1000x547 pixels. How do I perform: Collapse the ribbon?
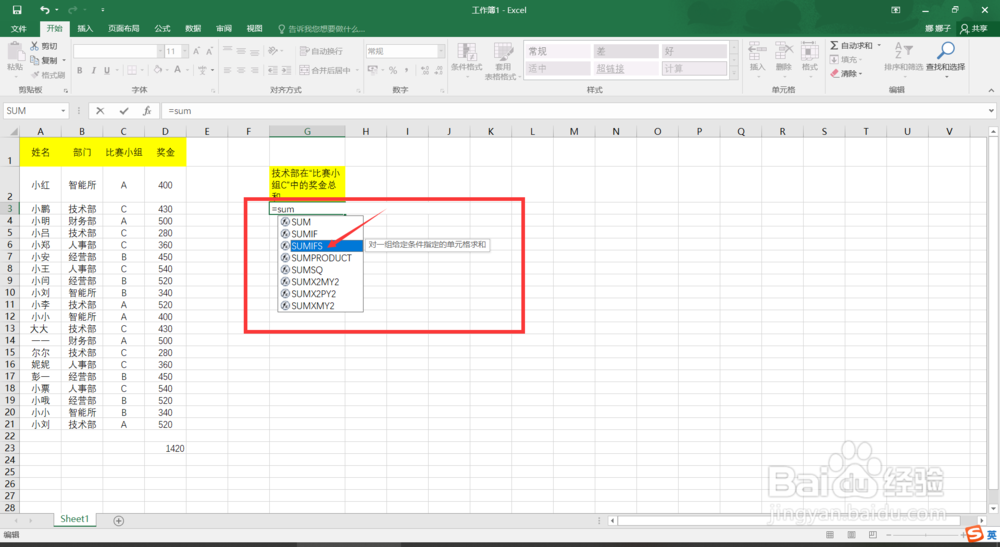tap(991, 90)
